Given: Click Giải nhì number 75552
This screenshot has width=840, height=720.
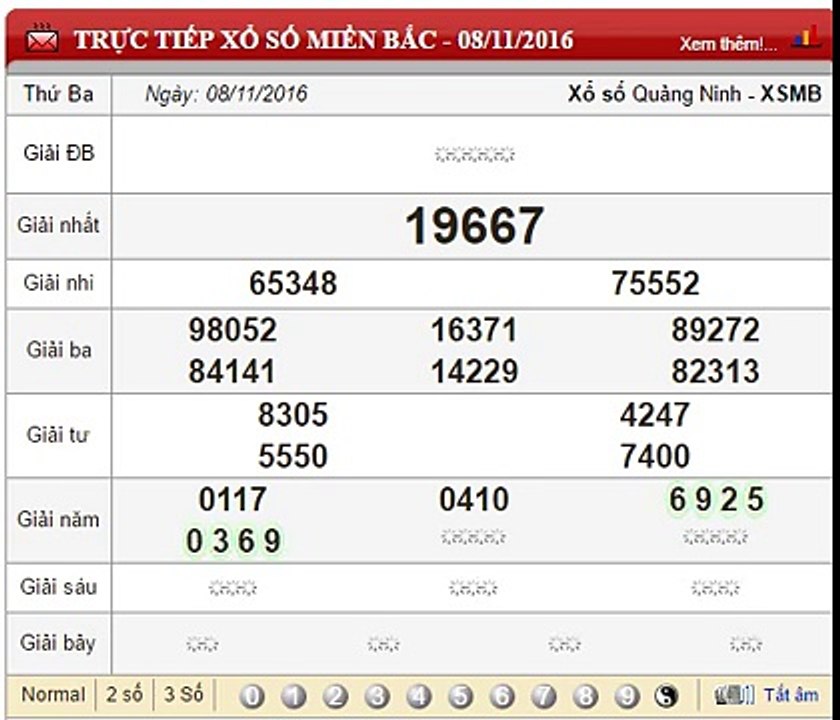Looking at the screenshot, I should pos(656,283).
